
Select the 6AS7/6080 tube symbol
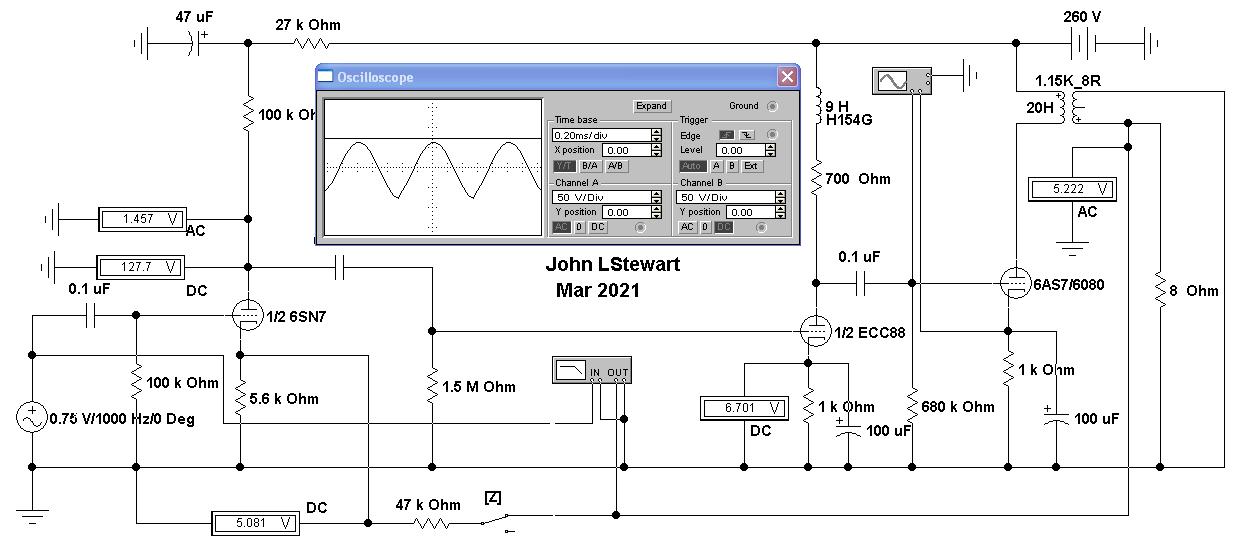pos(1015,284)
